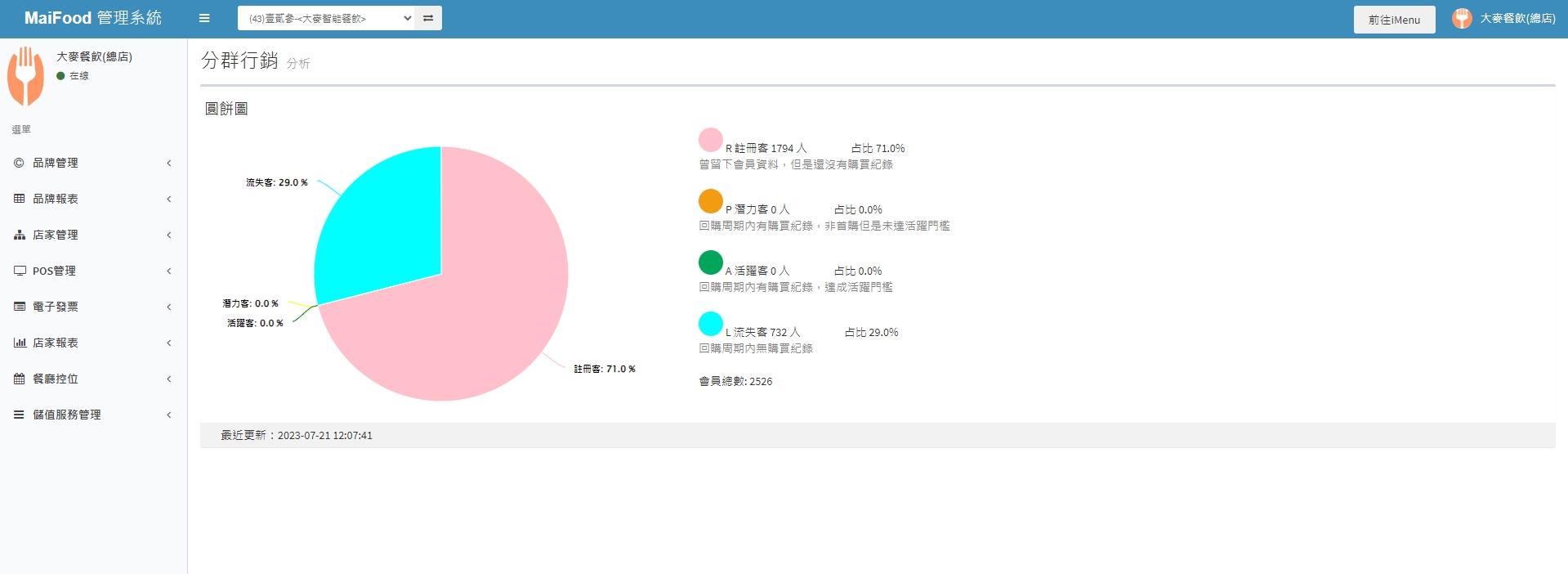Click the MaiFood 管理系統 logo title
The height and width of the screenshot is (574, 1568).
pos(93,18)
